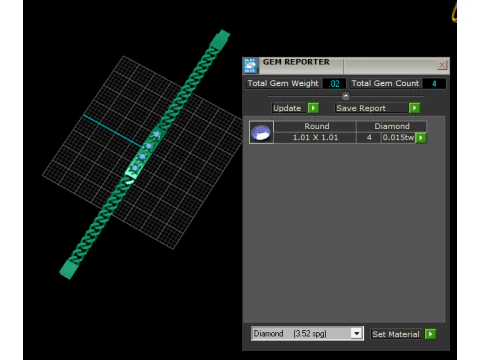Select the round gem thumbnail icon
This screenshot has height=360, width=480.
pyautogui.click(x=261, y=132)
